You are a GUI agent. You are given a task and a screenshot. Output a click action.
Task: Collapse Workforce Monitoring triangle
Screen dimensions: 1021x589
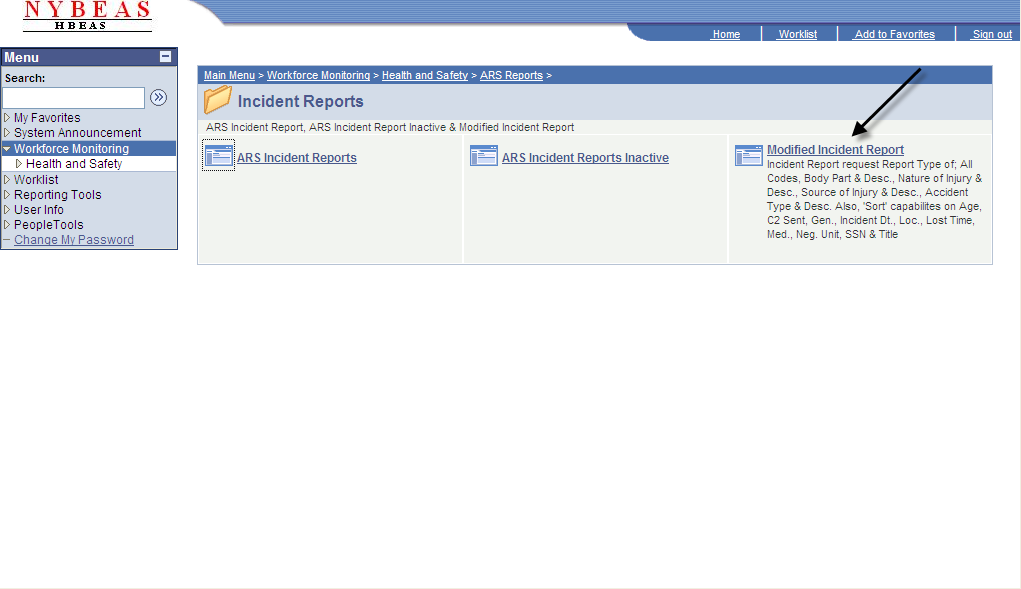(7, 149)
